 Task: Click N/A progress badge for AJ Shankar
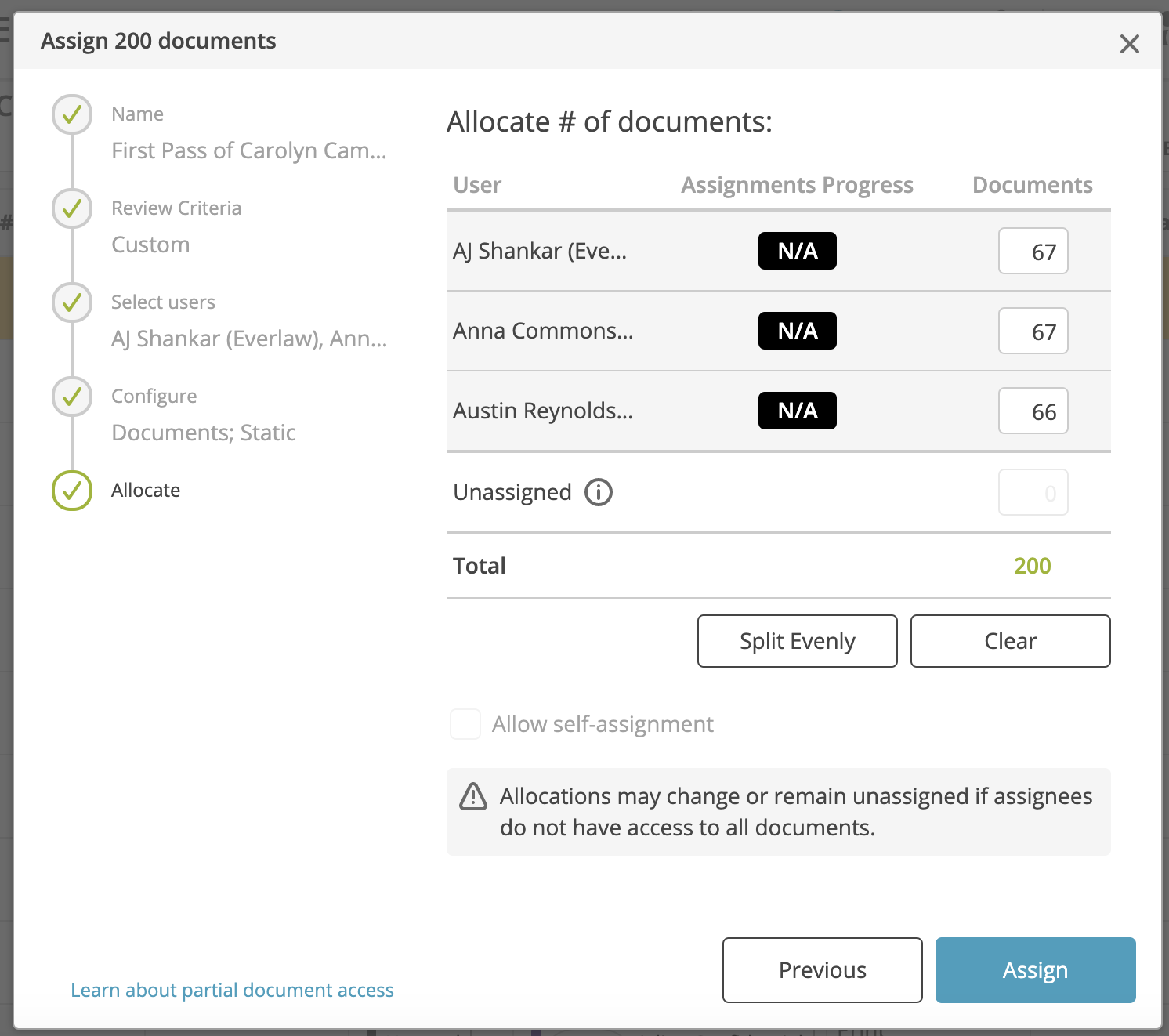click(798, 251)
